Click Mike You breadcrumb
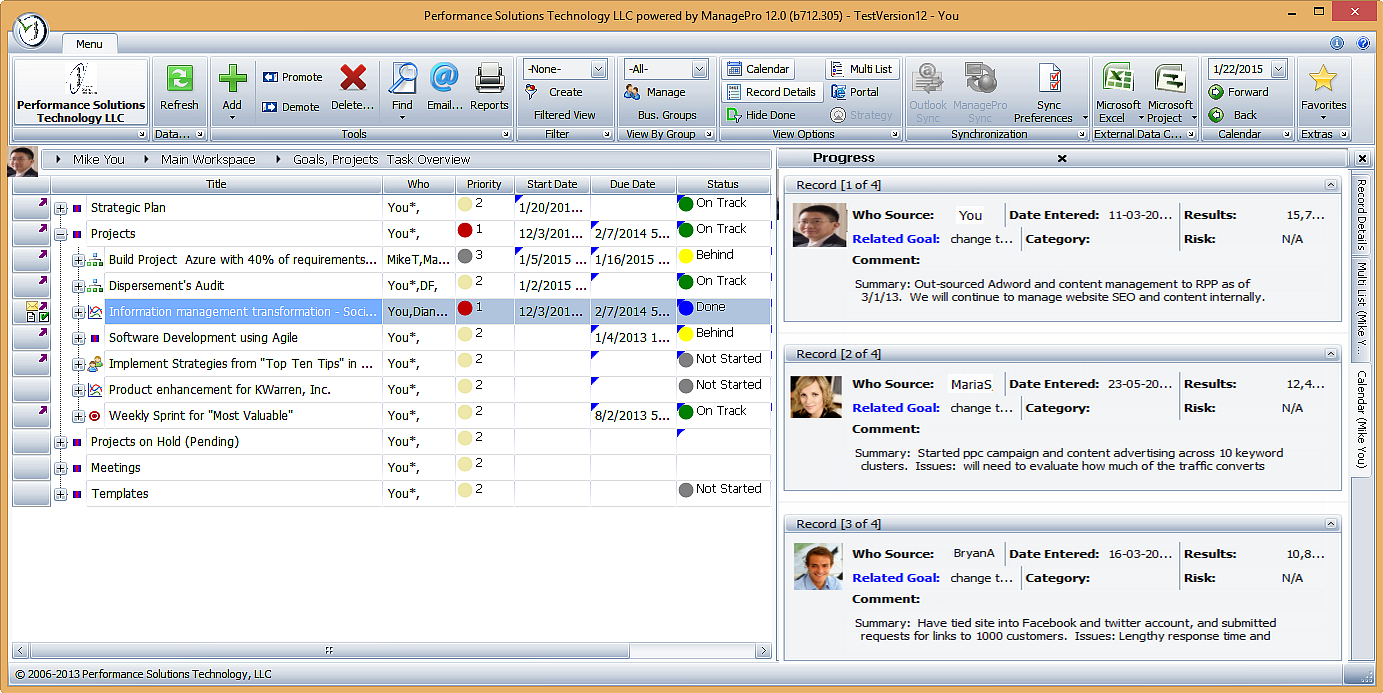Image resolution: width=1383 pixels, height=693 pixels. click(99, 159)
